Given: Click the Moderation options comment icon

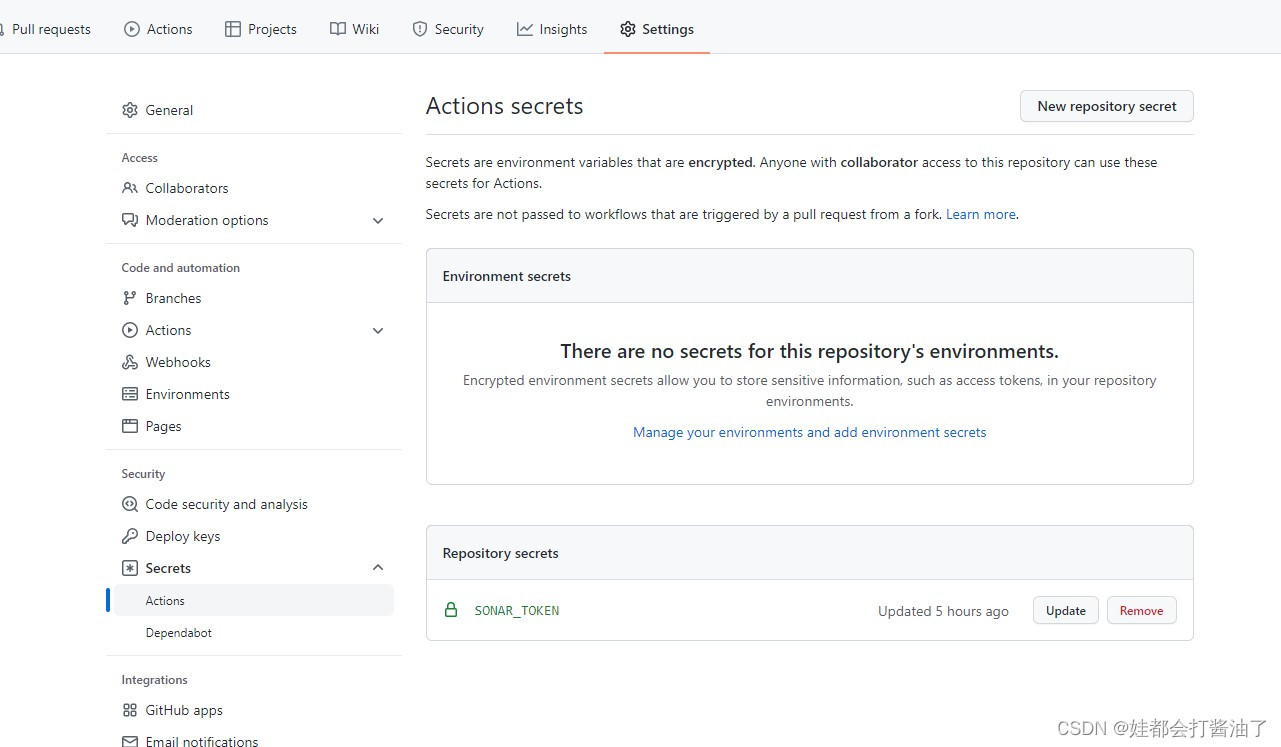Looking at the screenshot, I should point(130,220).
